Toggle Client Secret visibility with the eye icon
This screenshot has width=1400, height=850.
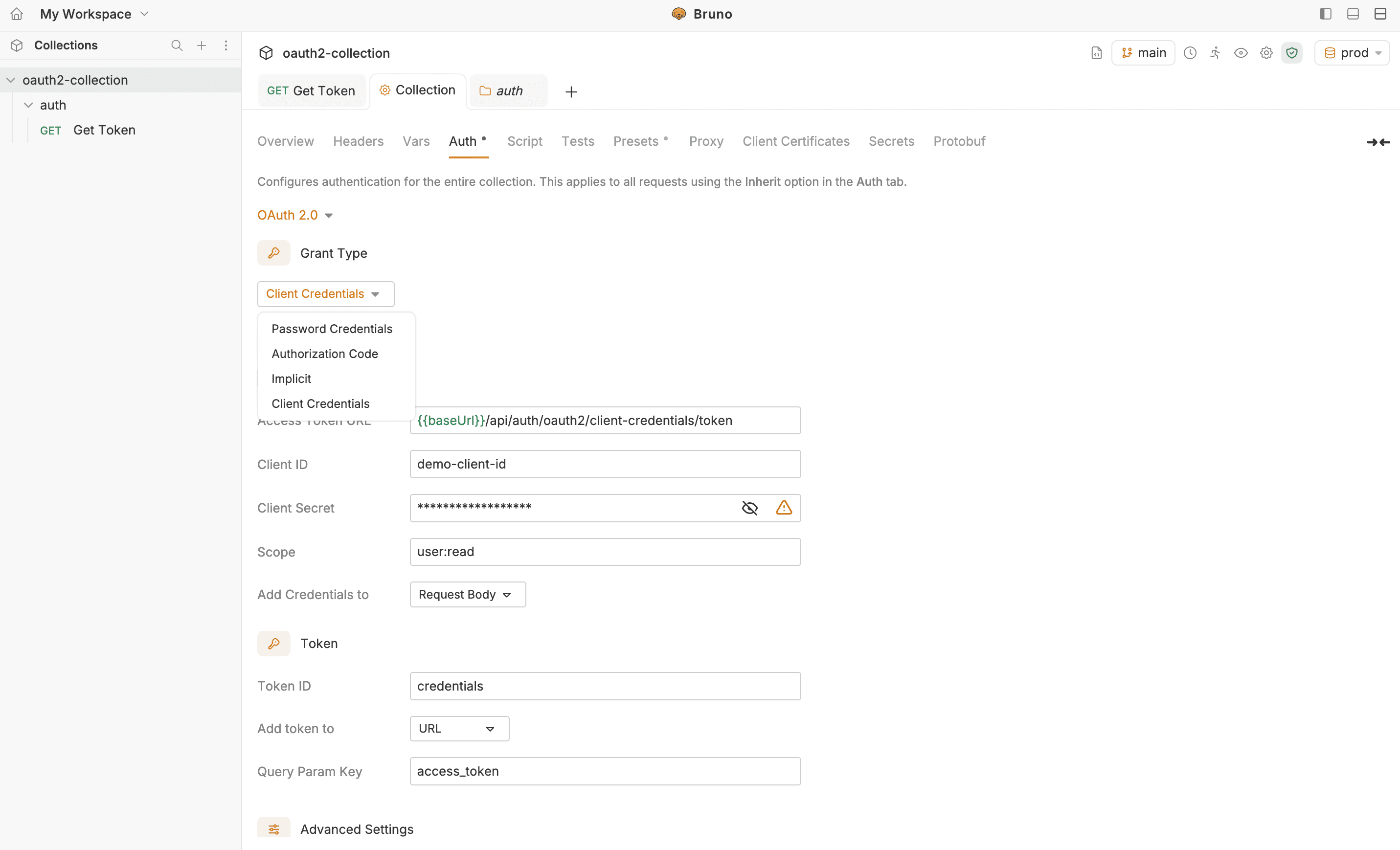tap(749, 507)
